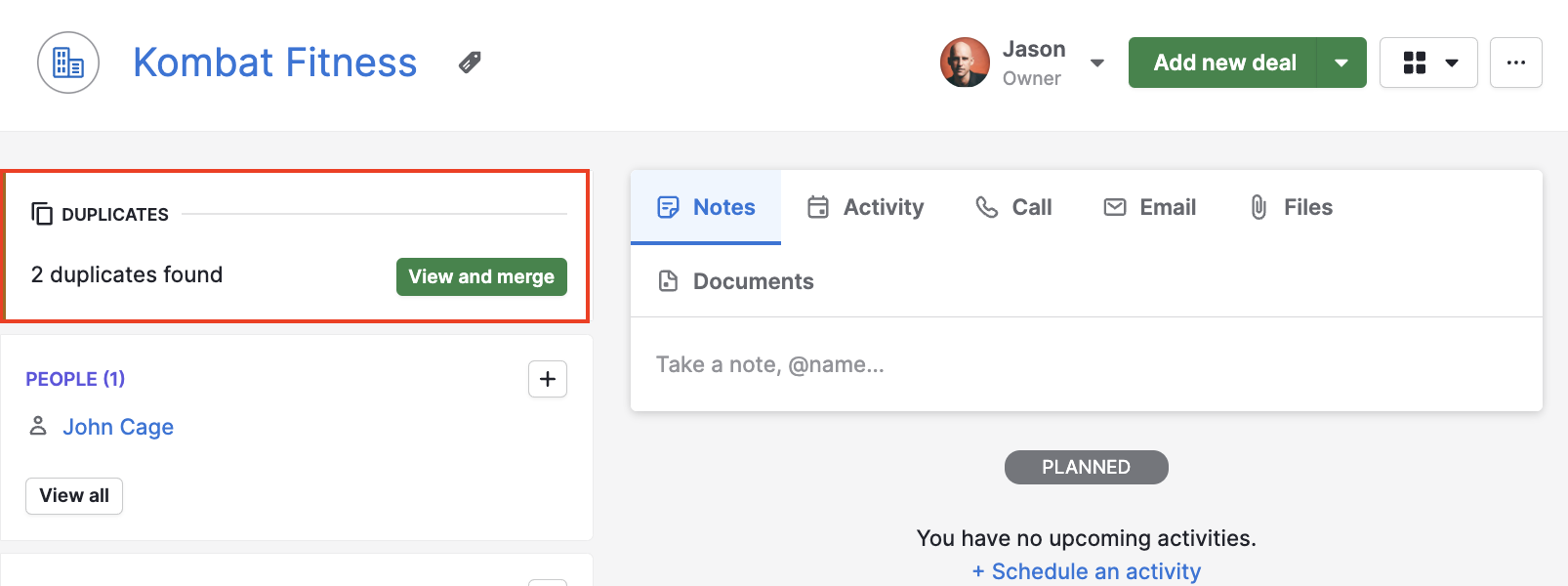Click the '2 duplicates found' text
1568x586 pixels.
pyautogui.click(x=127, y=274)
